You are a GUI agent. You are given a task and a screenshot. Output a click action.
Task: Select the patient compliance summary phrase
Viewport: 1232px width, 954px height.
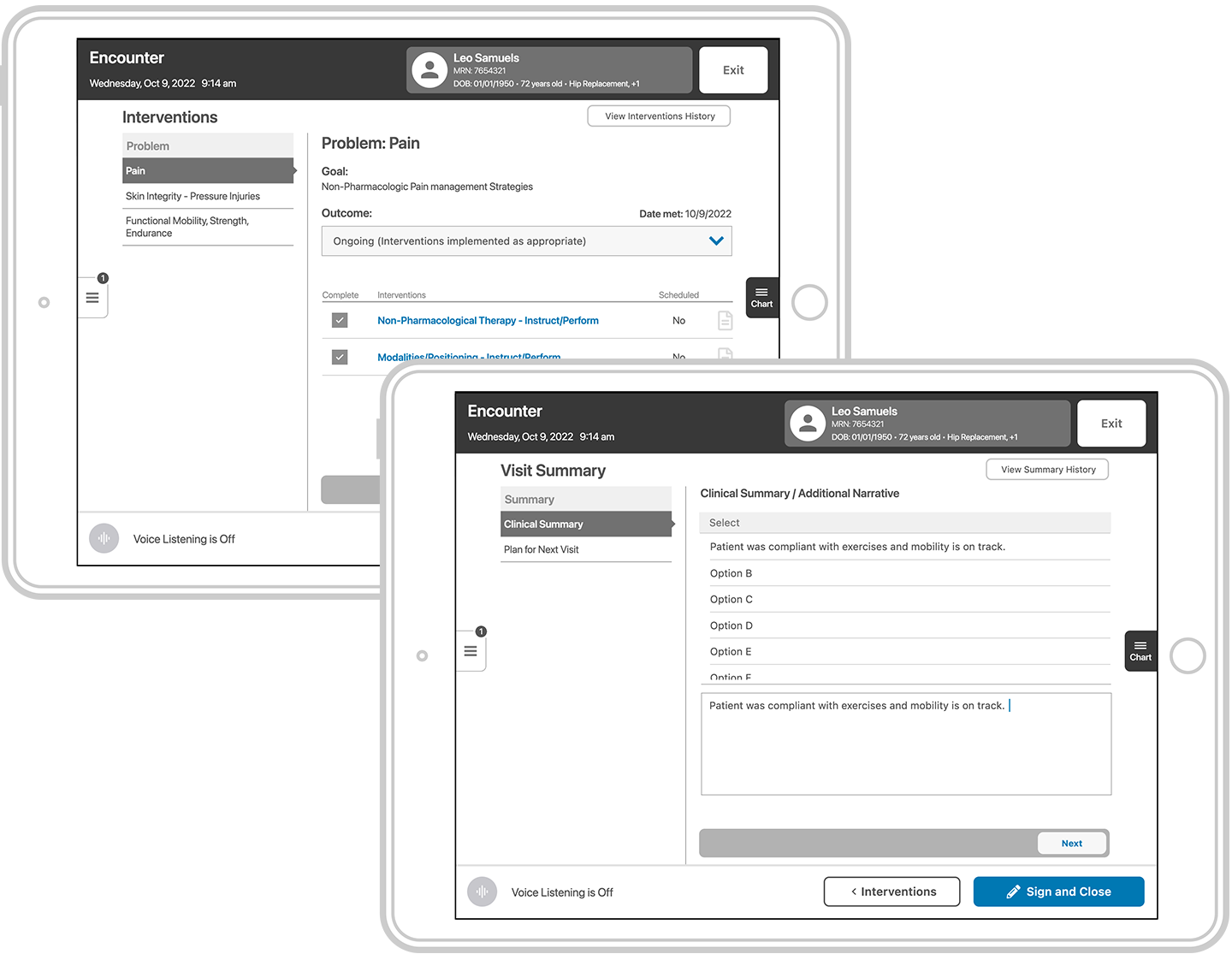pos(857,546)
